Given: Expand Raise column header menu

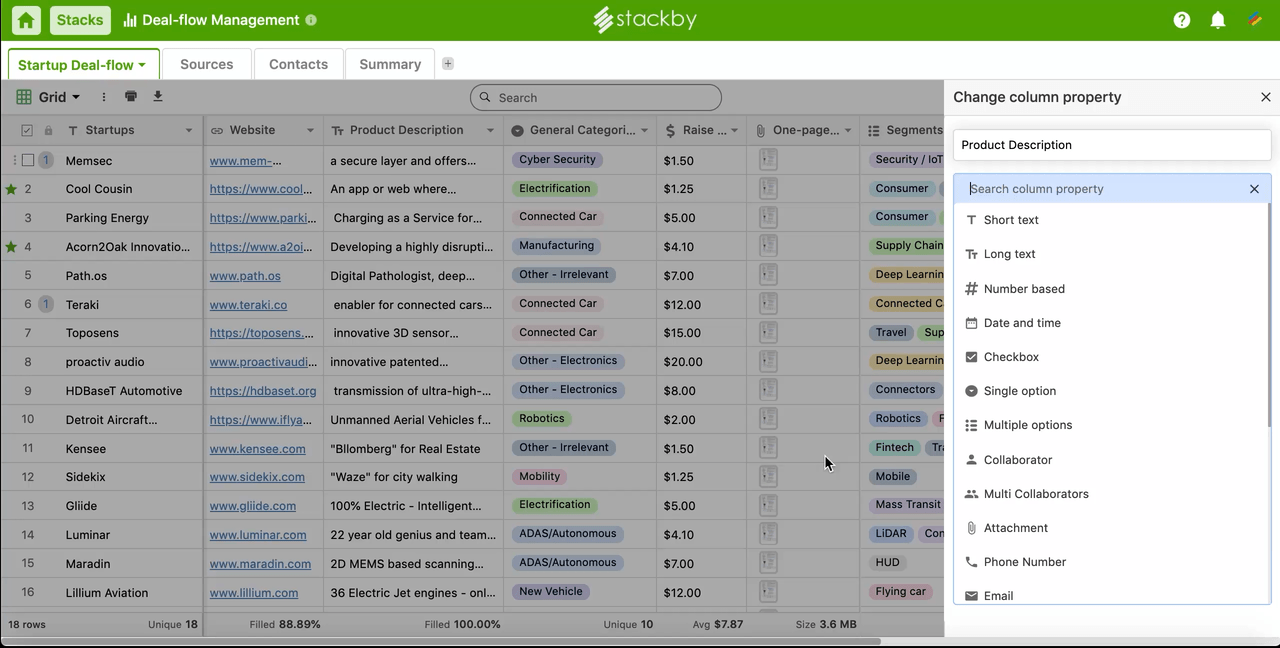Looking at the screenshot, I should click(734, 130).
